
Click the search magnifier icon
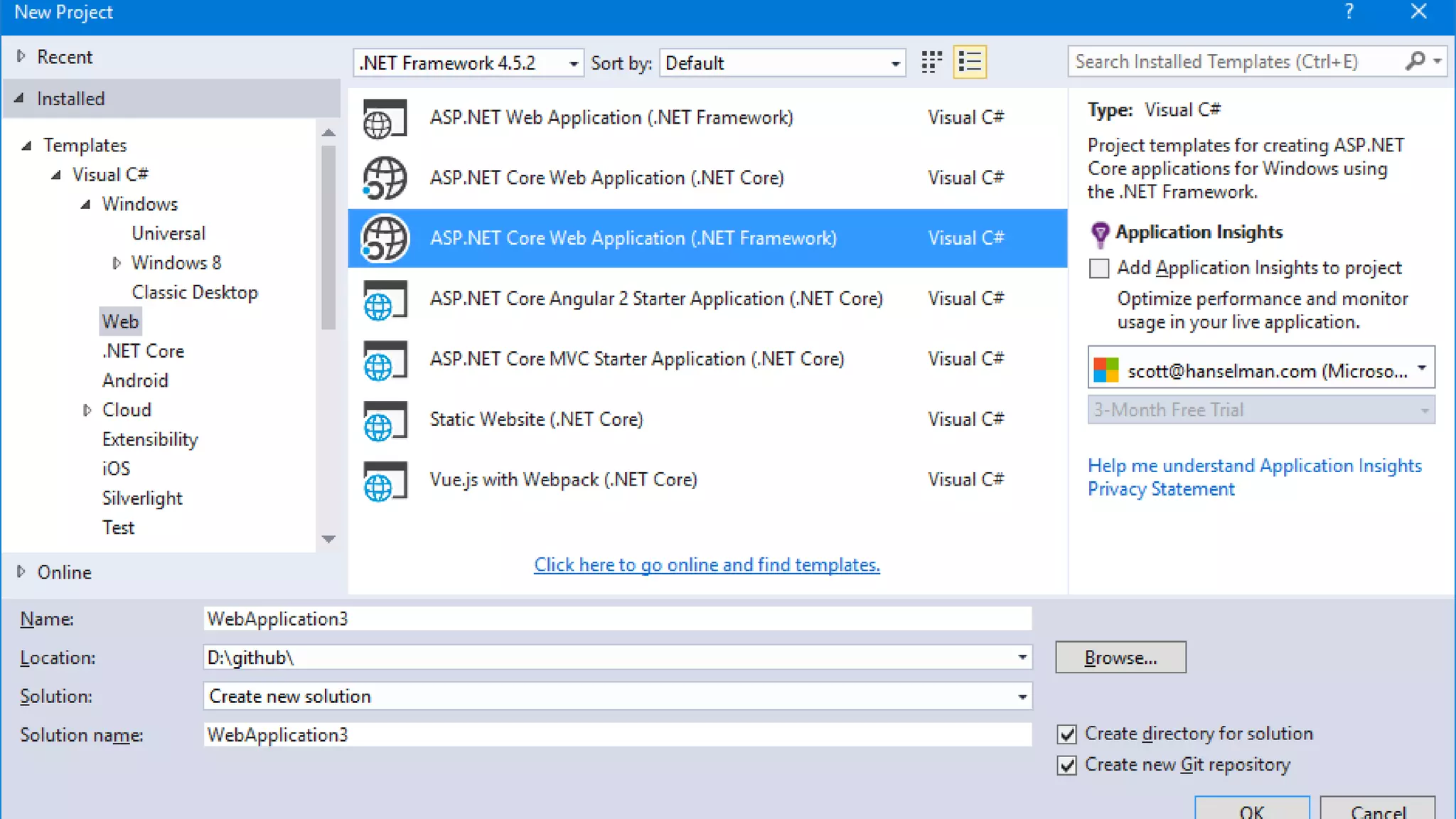click(x=1415, y=62)
